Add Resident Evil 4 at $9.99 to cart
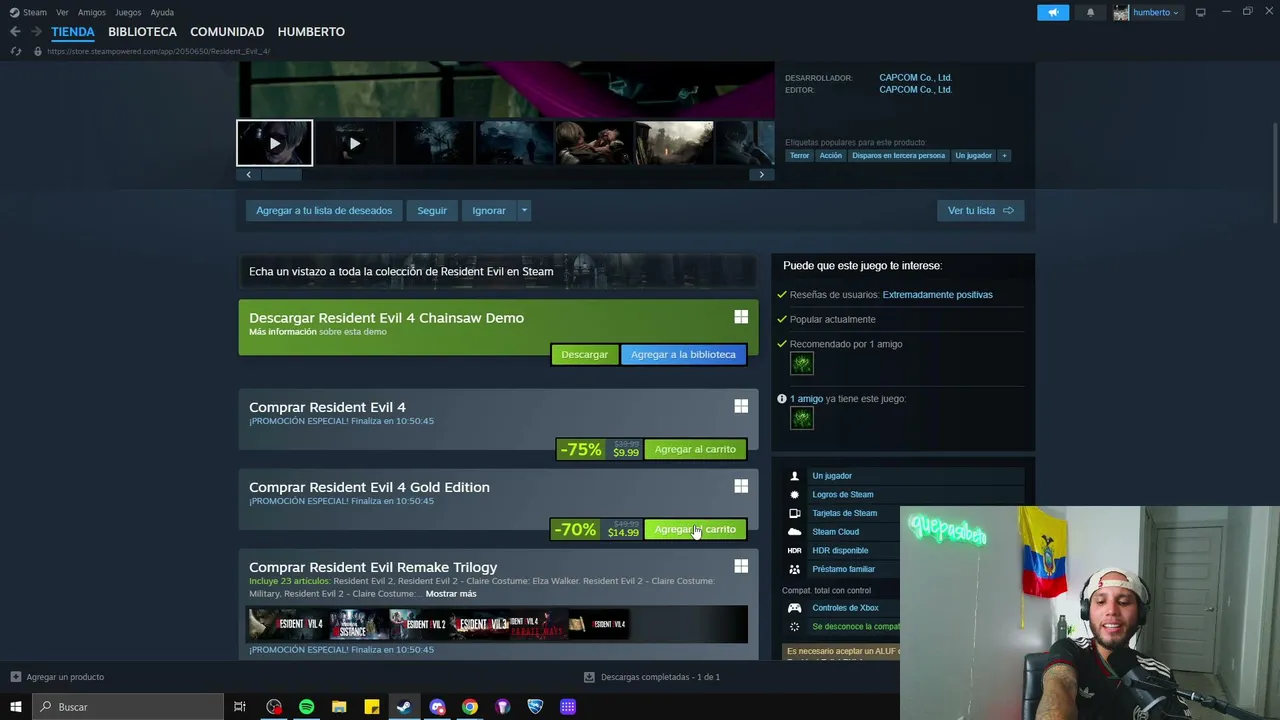This screenshot has height=720, width=1280. 695,449
